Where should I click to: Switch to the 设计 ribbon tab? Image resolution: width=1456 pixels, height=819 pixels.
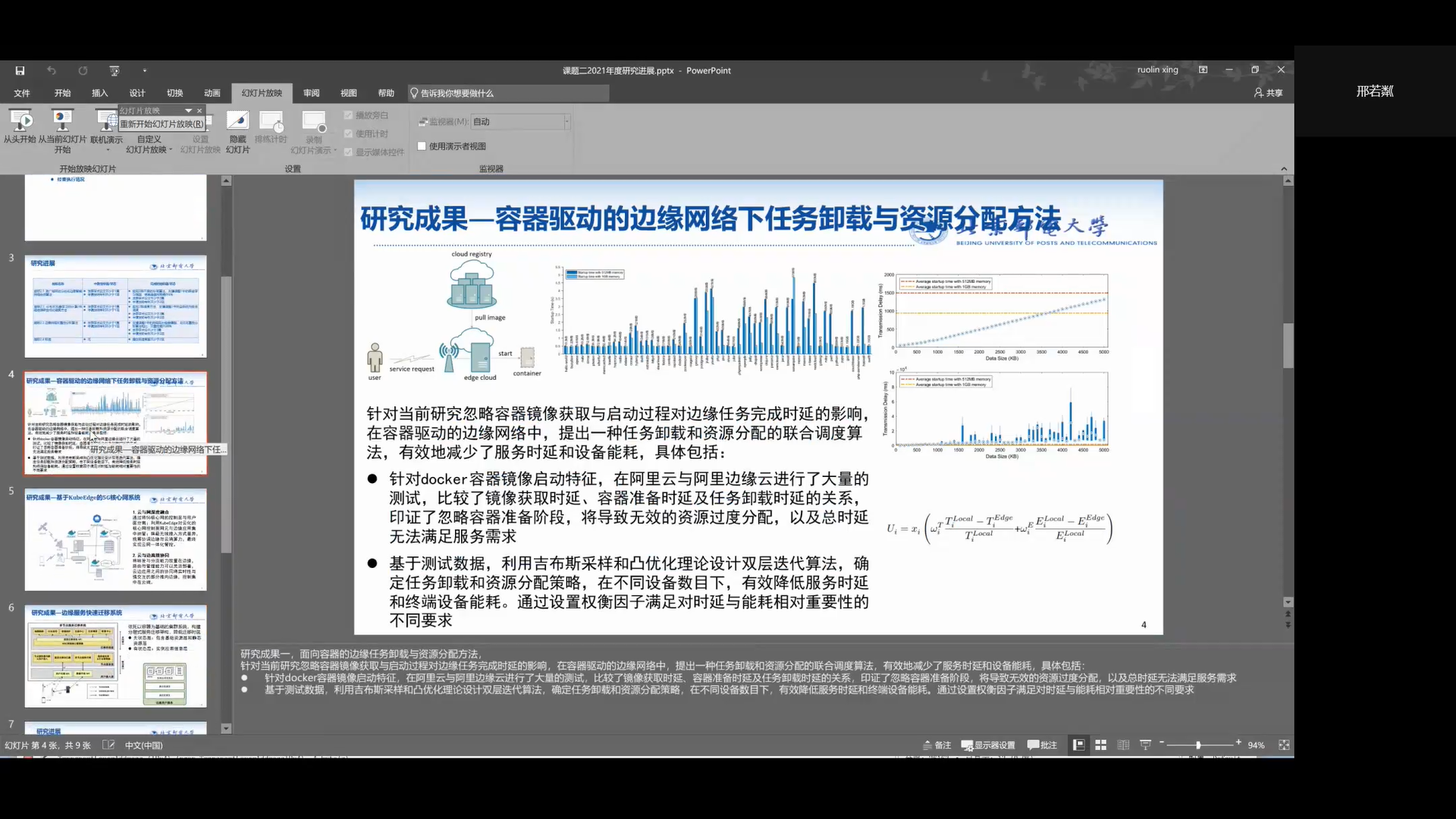[x=137, y=93]
